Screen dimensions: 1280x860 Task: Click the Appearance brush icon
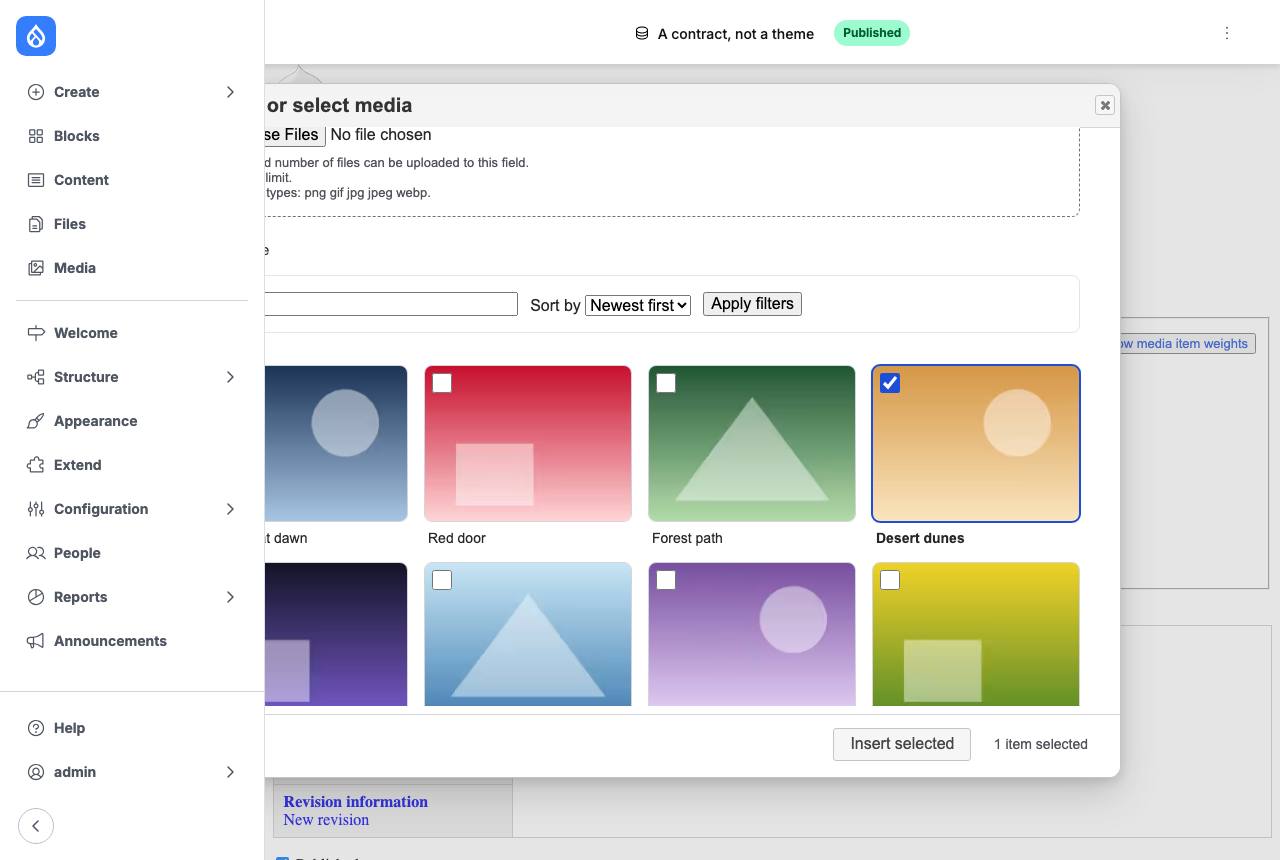[x=36, y=421]
